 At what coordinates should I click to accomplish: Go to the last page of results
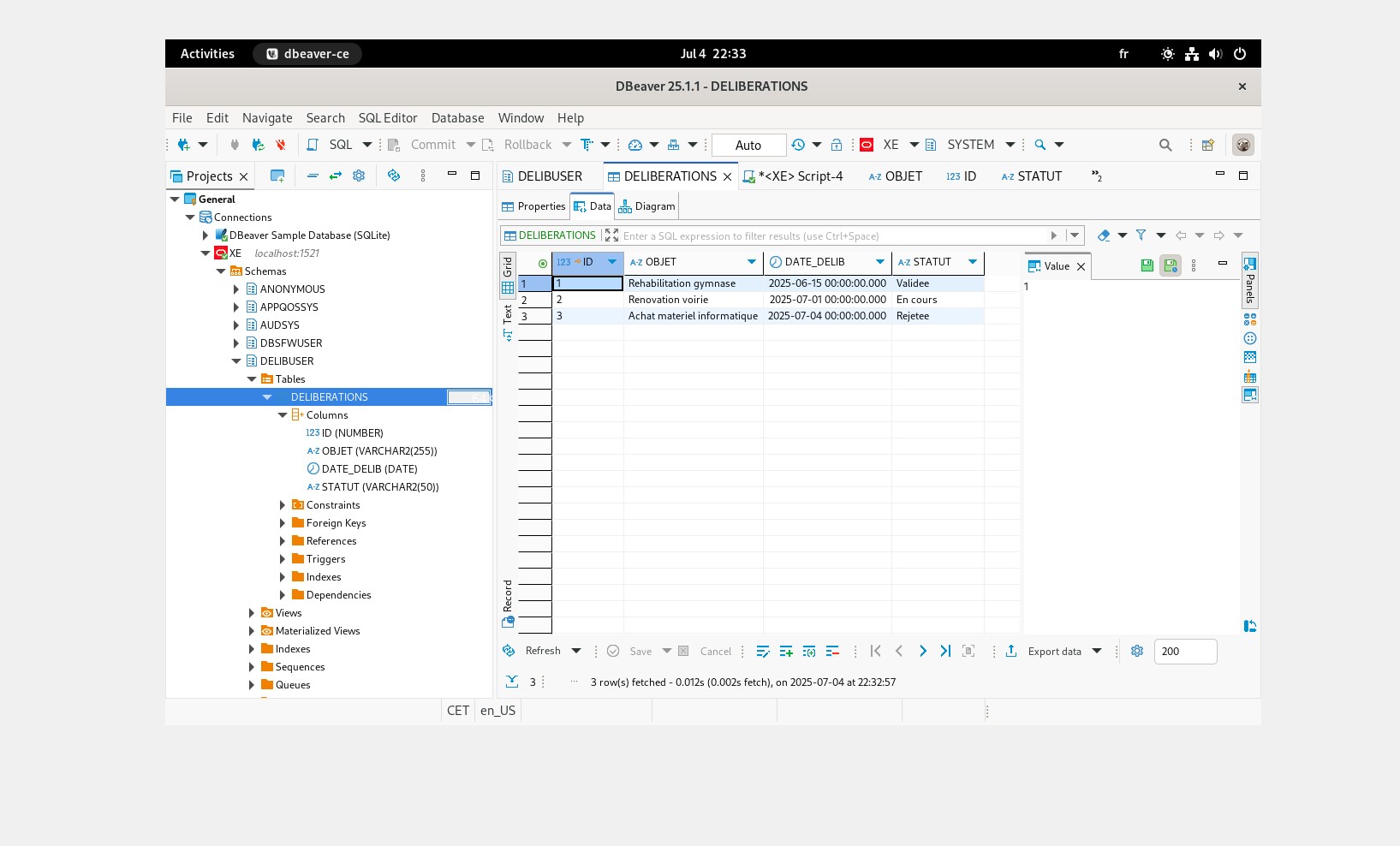[945, 652]
